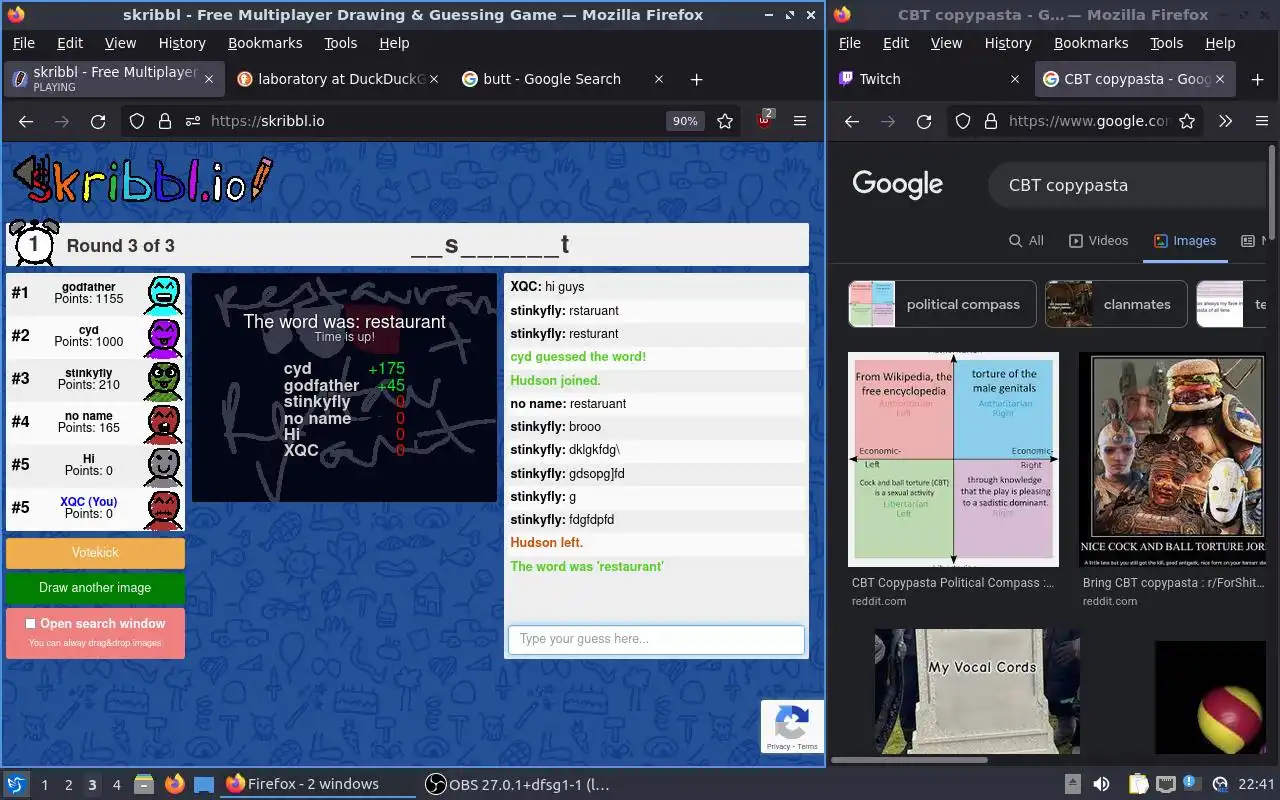The height and width of the screenshot is (800, 1280).
Task: Open History menu in skribbl window
Action: 182,43
